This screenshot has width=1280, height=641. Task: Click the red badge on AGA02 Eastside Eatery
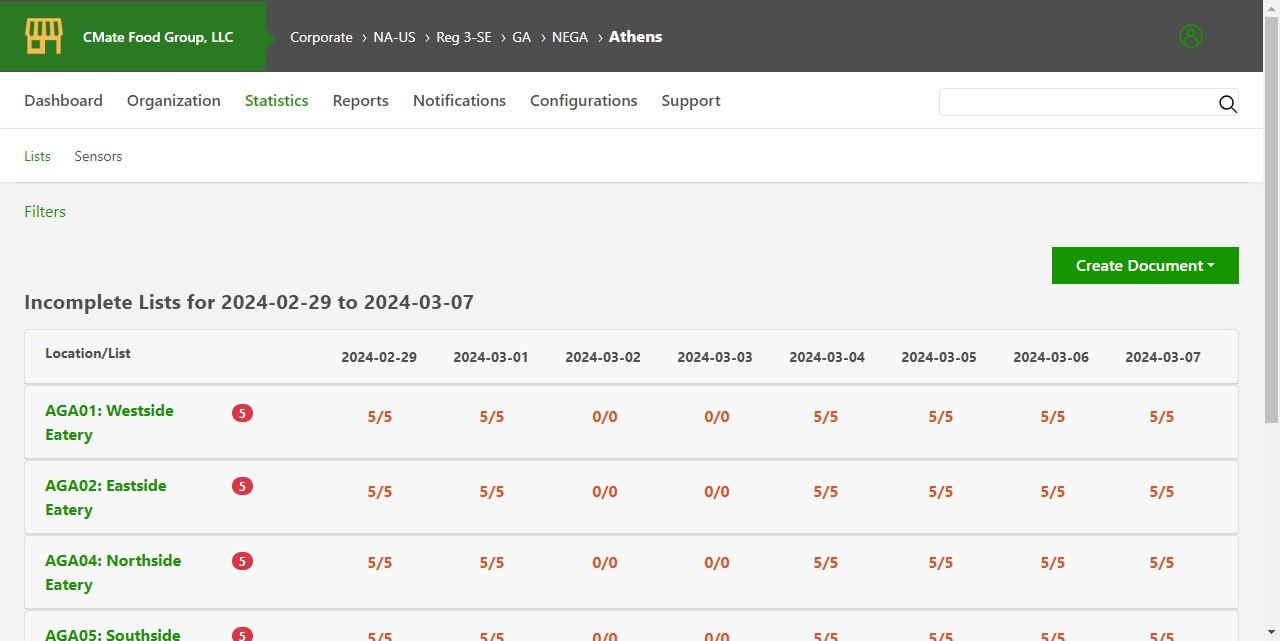pyautogui.click(x=242, y=486)
